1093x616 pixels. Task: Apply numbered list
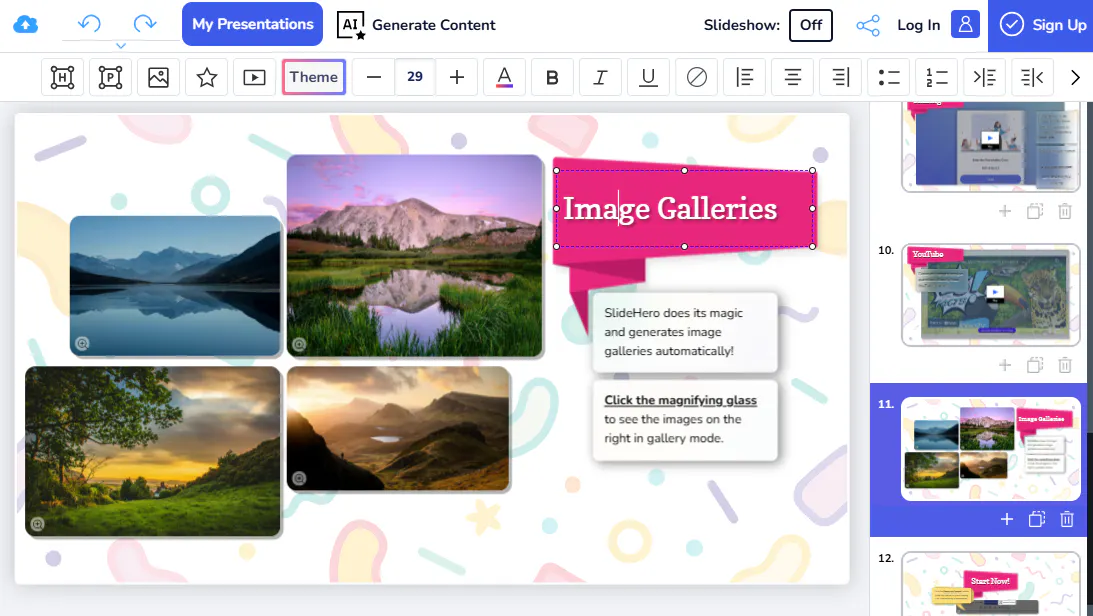[936, 77]
